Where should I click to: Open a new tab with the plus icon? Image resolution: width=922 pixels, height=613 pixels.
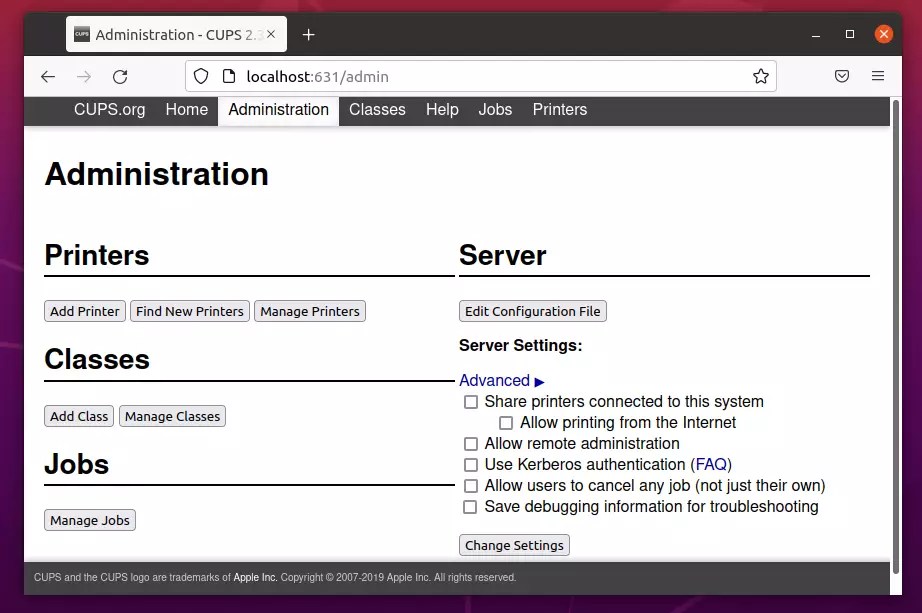[308, 33]
